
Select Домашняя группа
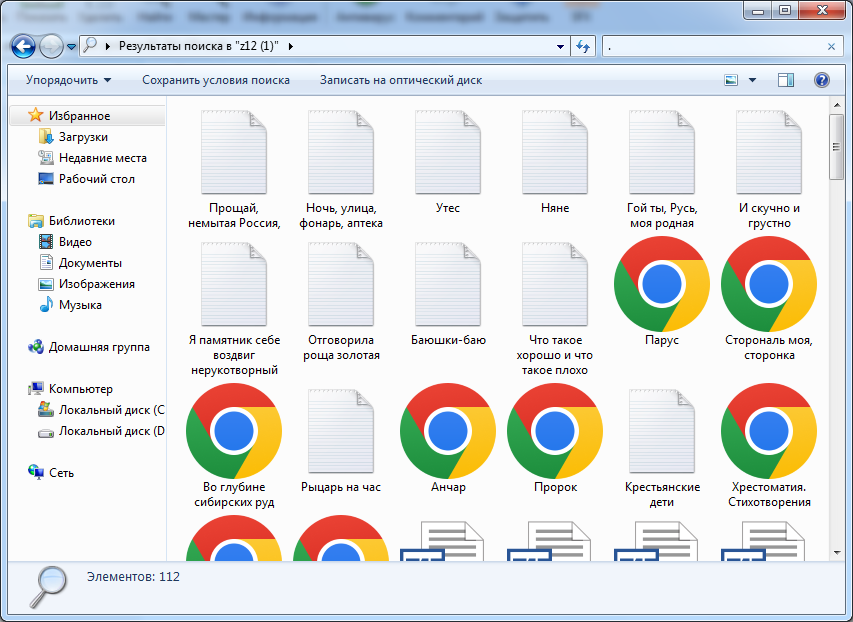[99, 347]
